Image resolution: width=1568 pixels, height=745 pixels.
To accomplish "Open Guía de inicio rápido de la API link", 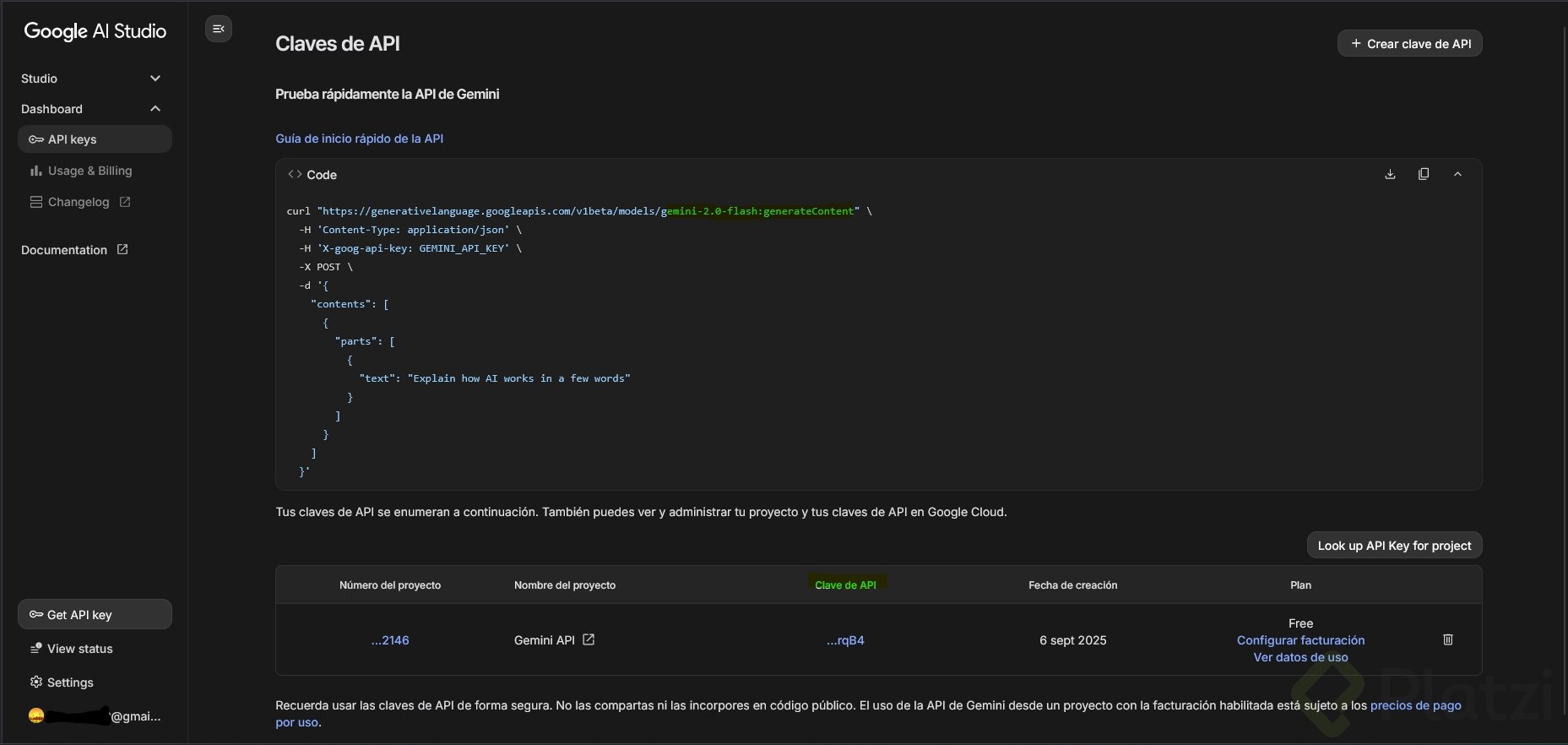I will 360,139.
